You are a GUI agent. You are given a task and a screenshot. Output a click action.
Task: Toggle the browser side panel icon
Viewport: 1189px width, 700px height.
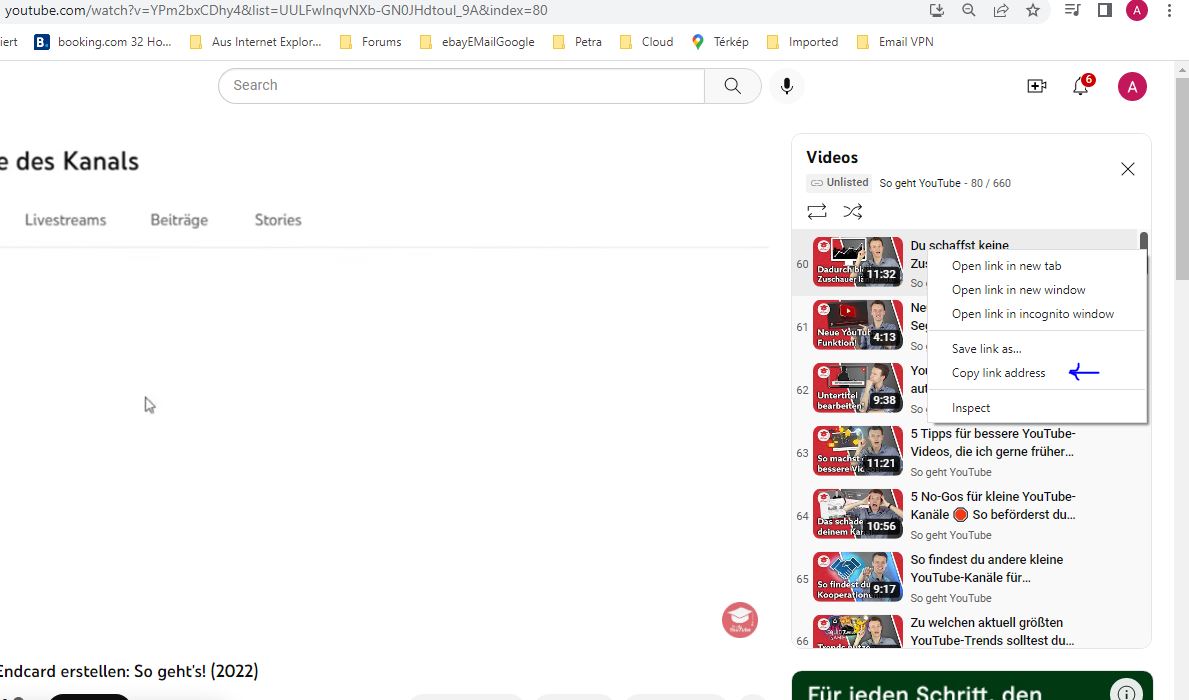[x=1105, y=10]
